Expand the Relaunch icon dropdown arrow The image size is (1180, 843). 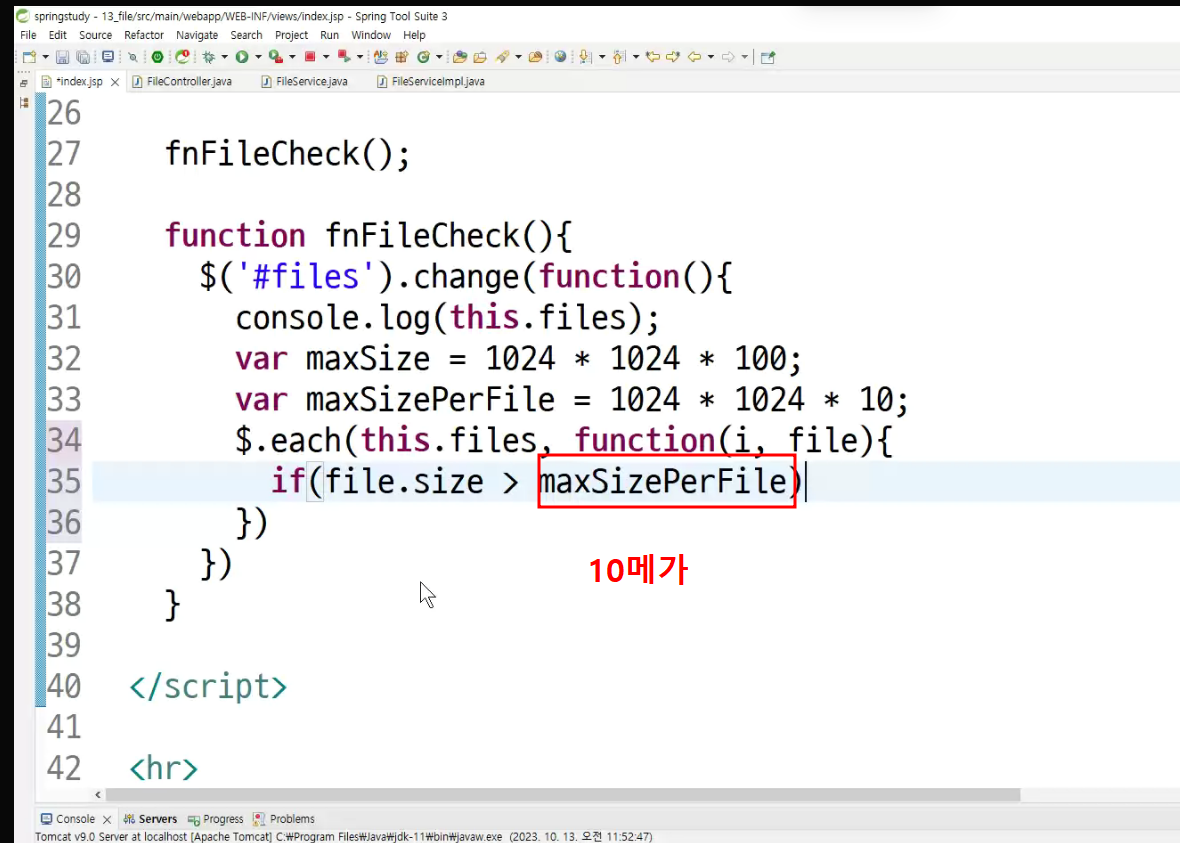tap(360, 57)
